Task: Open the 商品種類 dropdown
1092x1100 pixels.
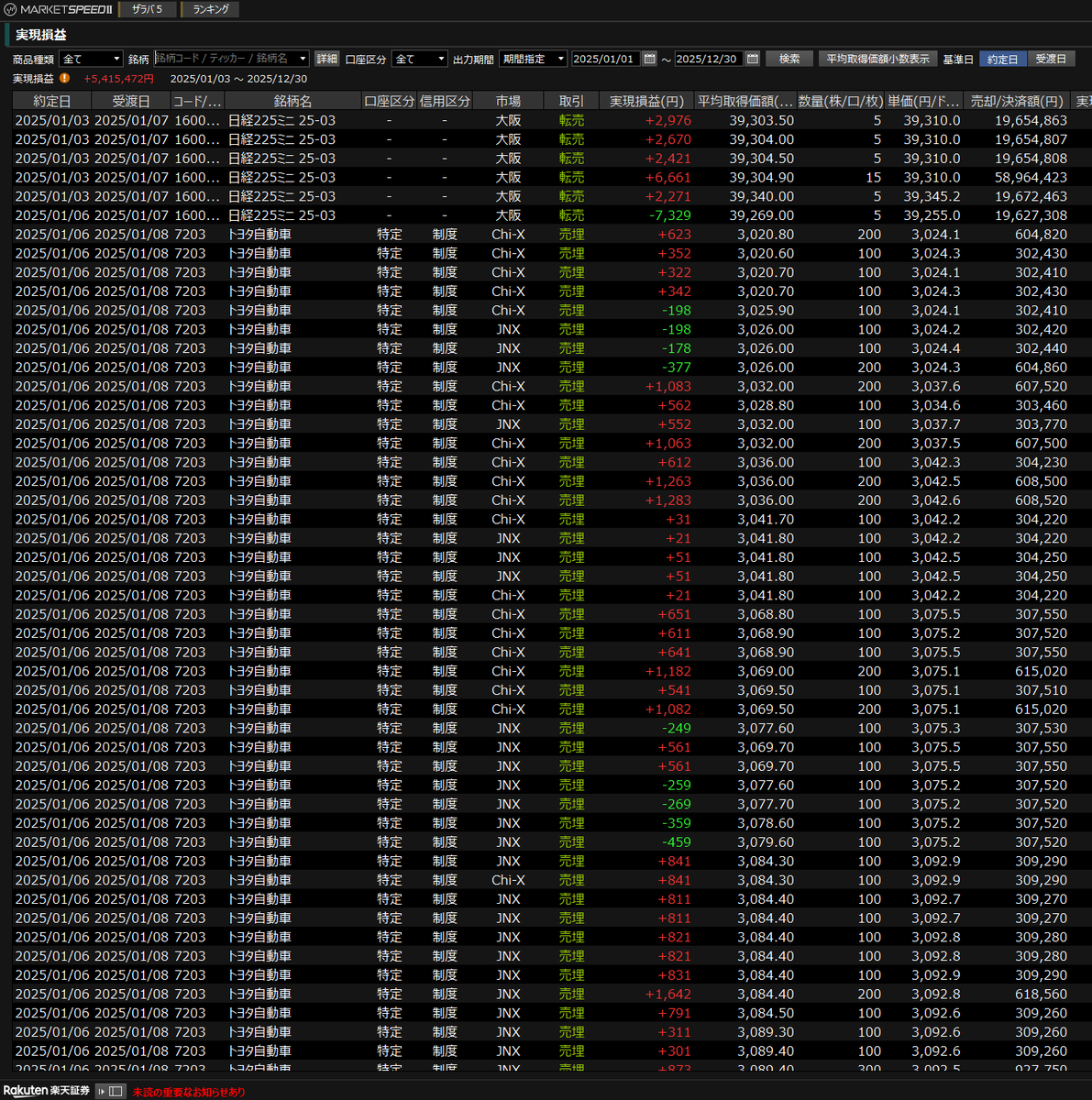Action: [91, 59]
